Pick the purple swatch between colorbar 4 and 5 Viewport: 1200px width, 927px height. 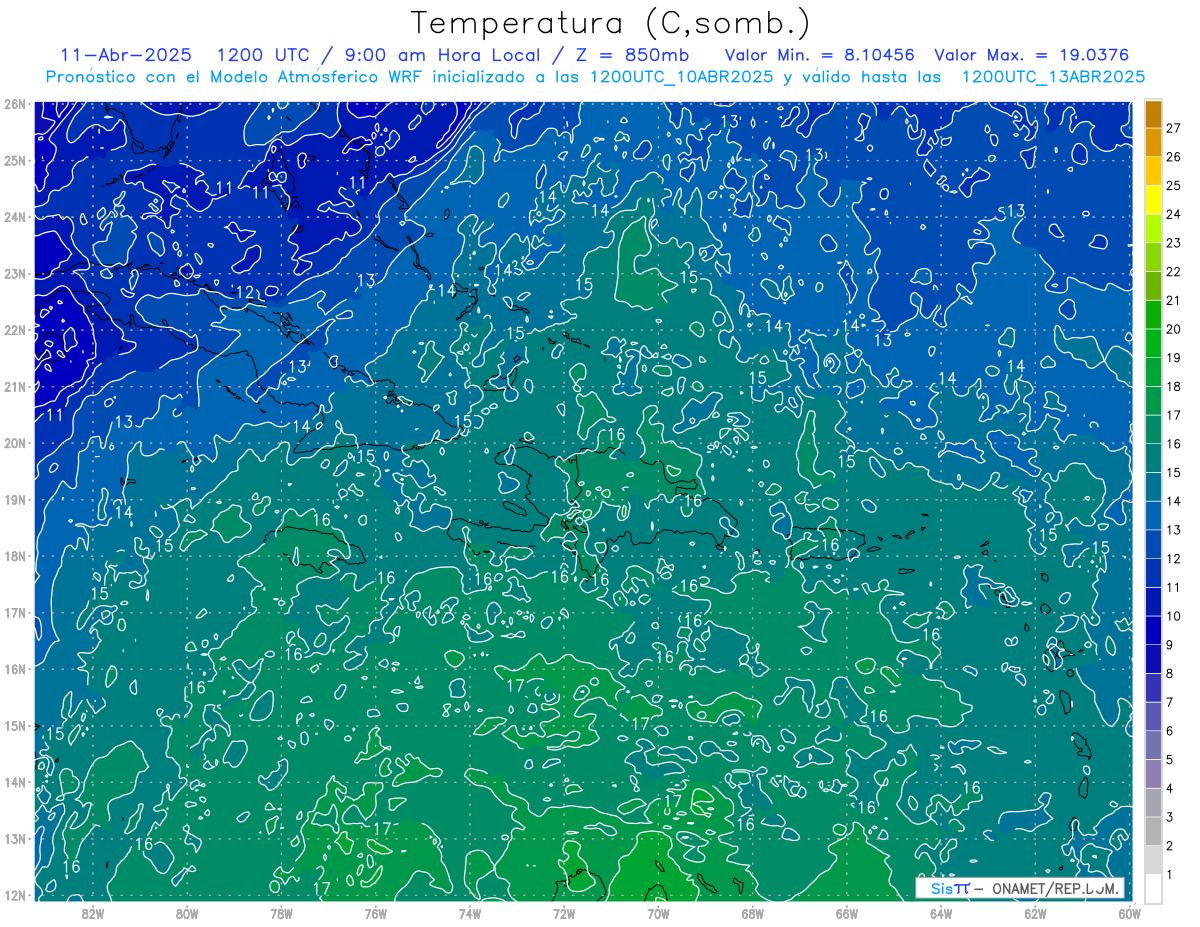1153,773
